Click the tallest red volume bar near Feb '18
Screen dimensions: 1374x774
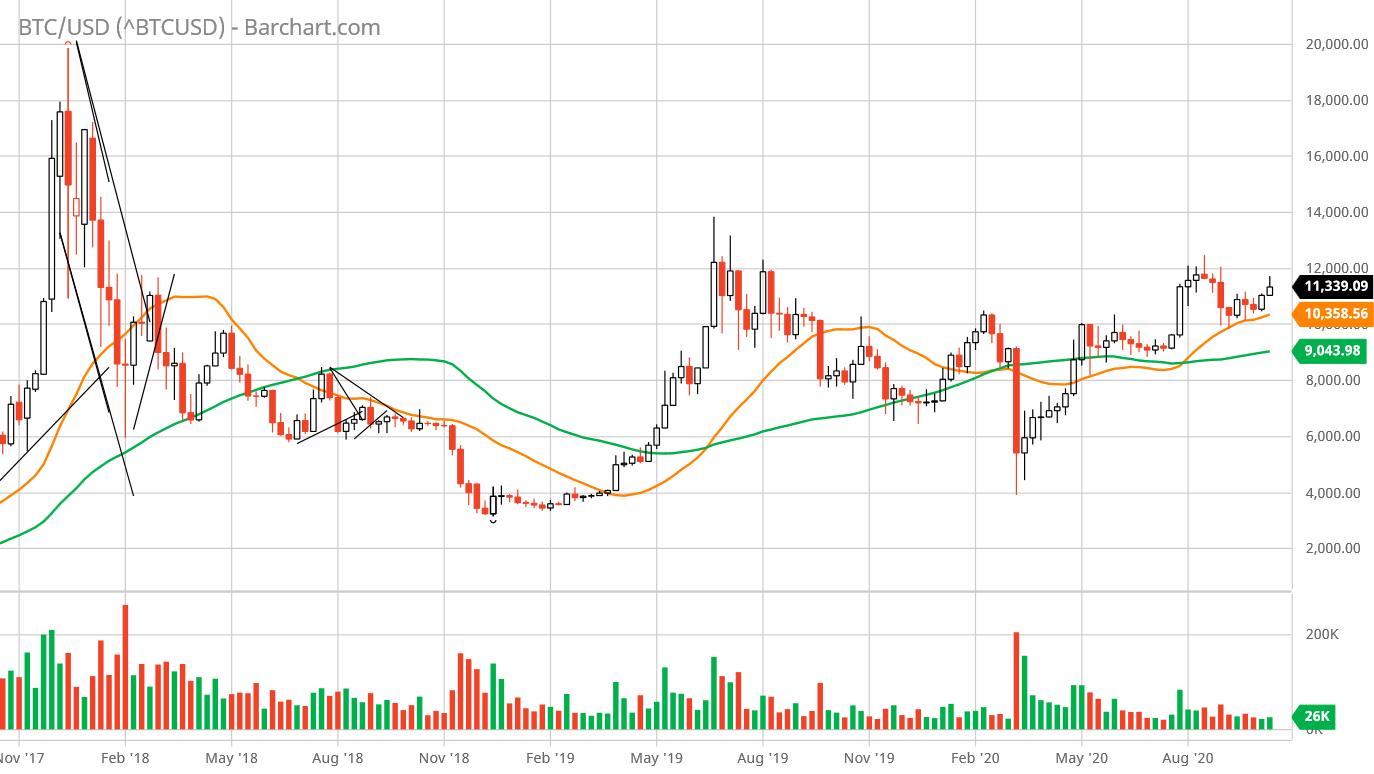coord(126,667)
